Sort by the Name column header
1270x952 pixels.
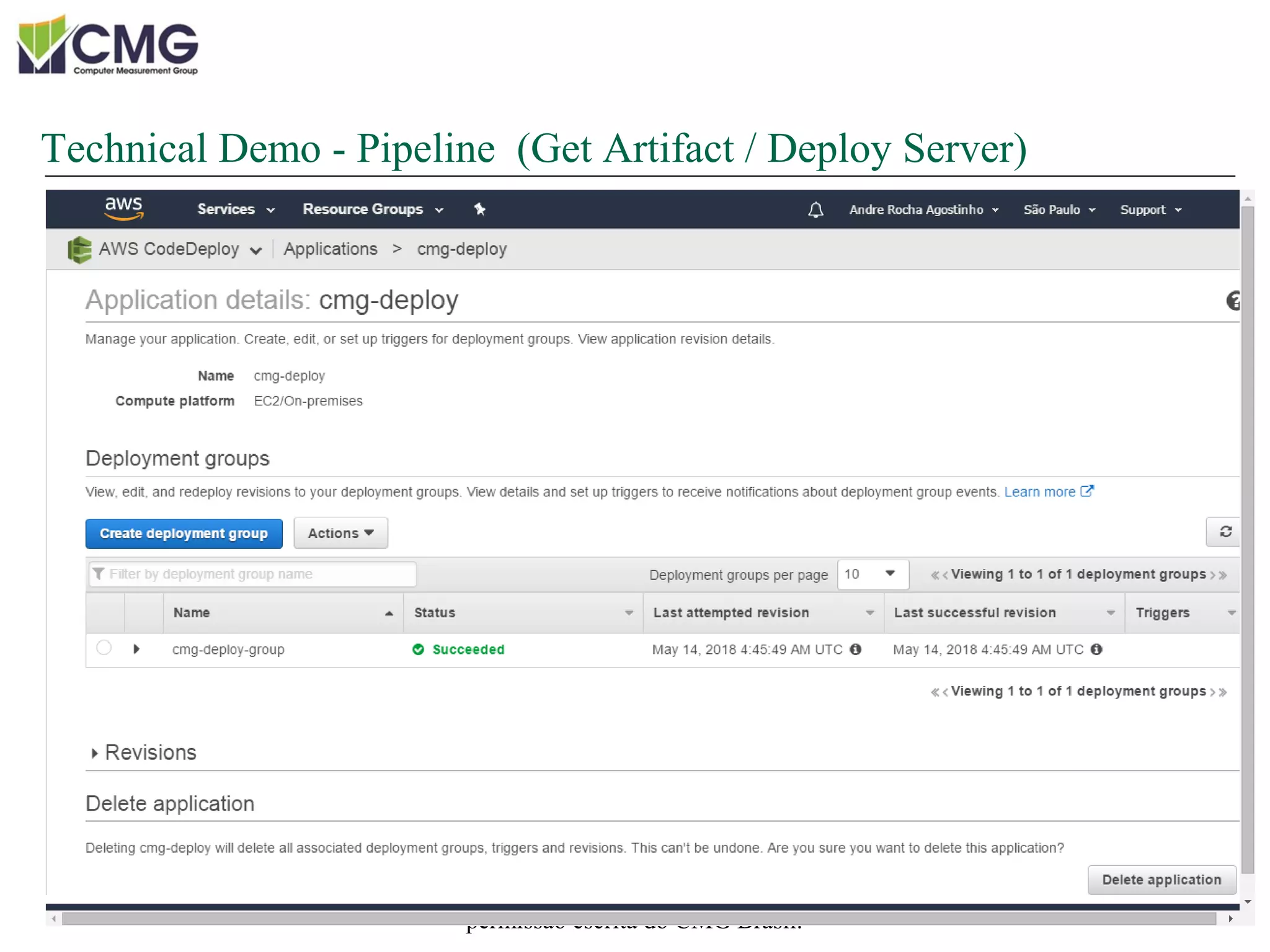coord(283,613)
